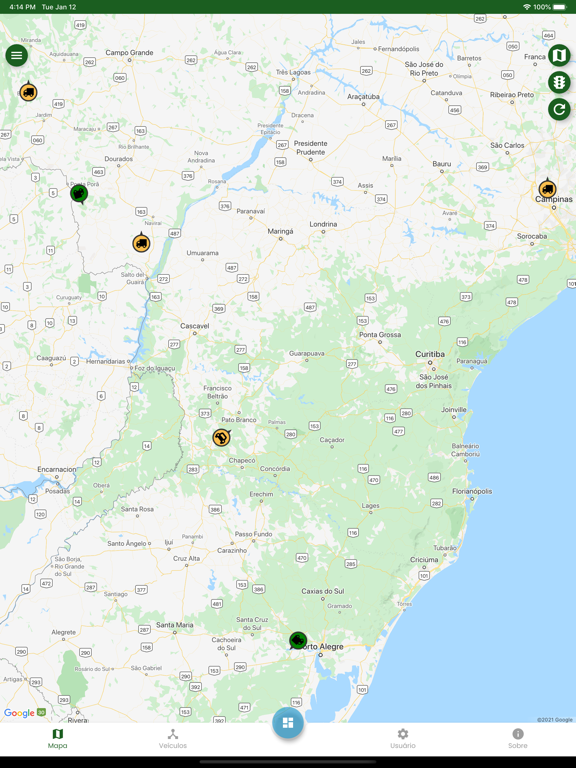Open the Google logo link on map
Screen dimensions: 576x768
coord(19,713)
